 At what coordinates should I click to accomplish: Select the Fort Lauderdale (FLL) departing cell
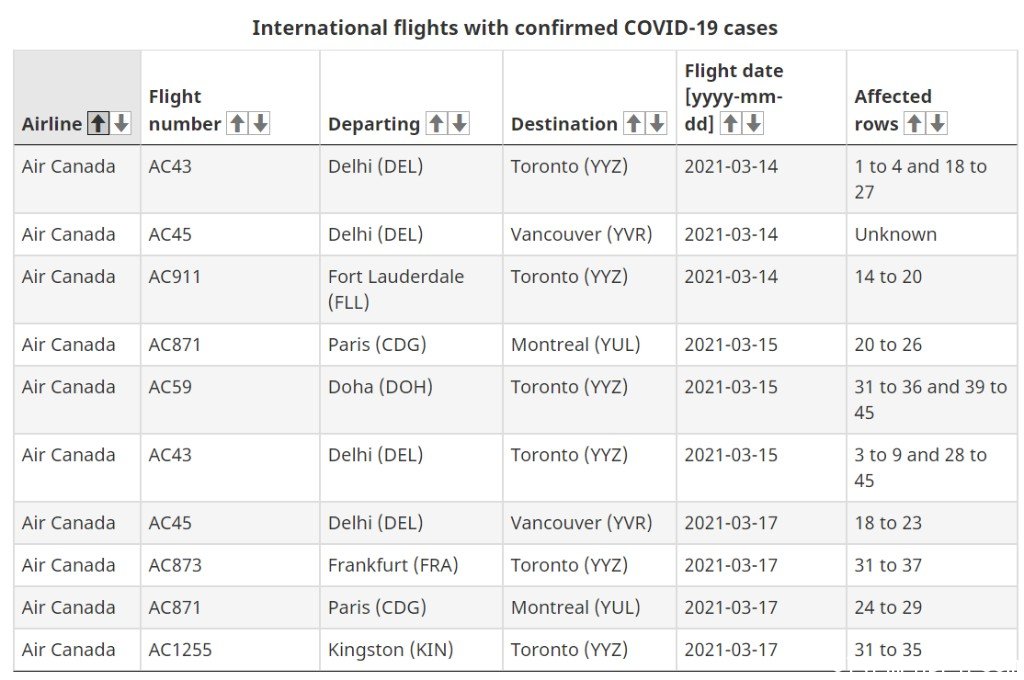tap(411, 289)
